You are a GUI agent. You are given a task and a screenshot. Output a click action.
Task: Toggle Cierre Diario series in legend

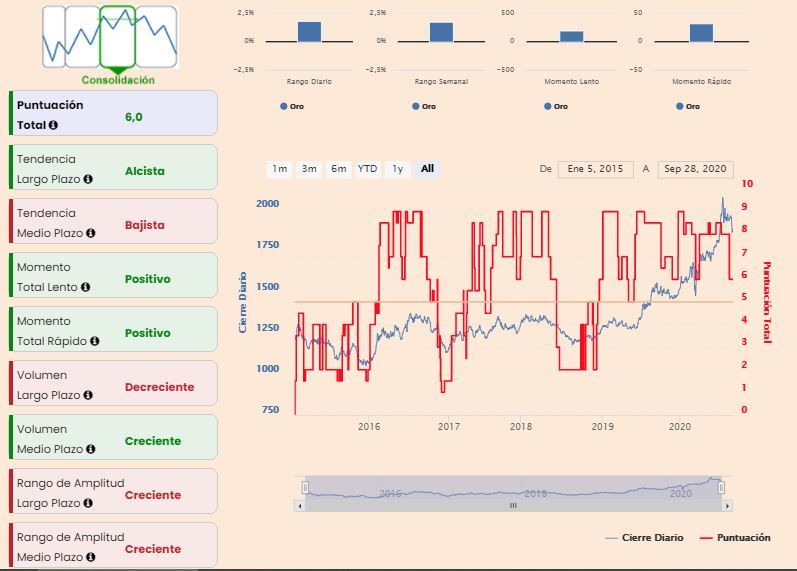[x=644, y=537]
